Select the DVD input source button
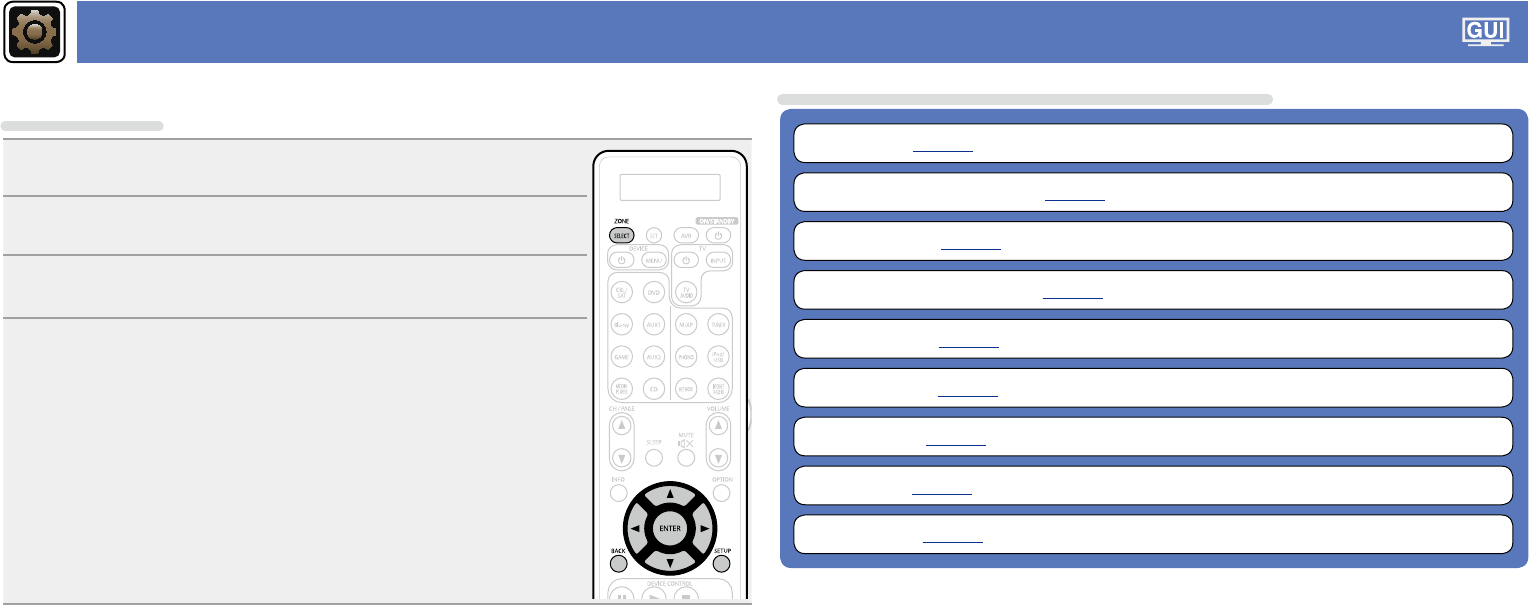1529x605 pixels. (653, 292)
